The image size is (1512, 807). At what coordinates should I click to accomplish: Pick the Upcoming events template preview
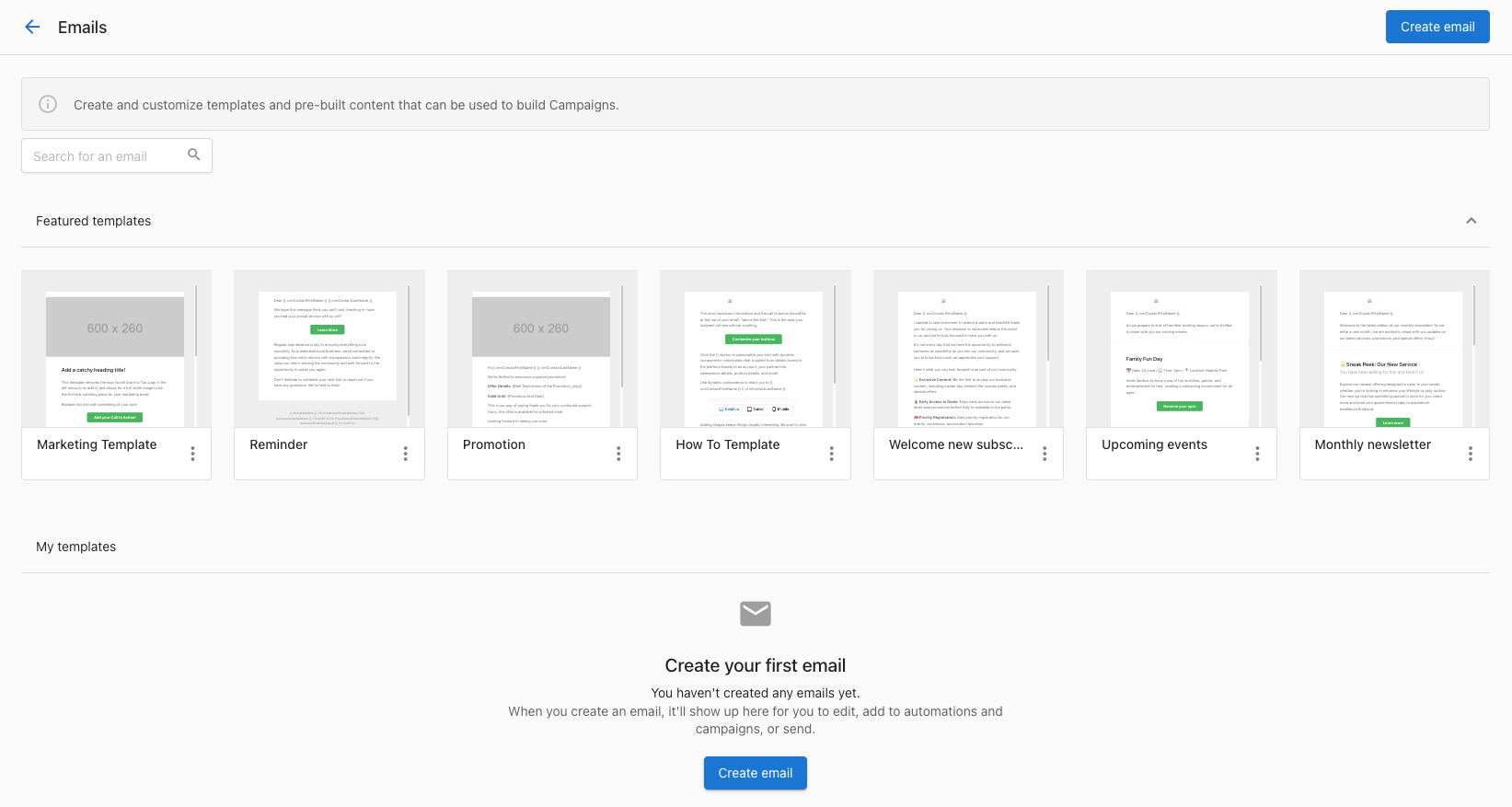1181,349
